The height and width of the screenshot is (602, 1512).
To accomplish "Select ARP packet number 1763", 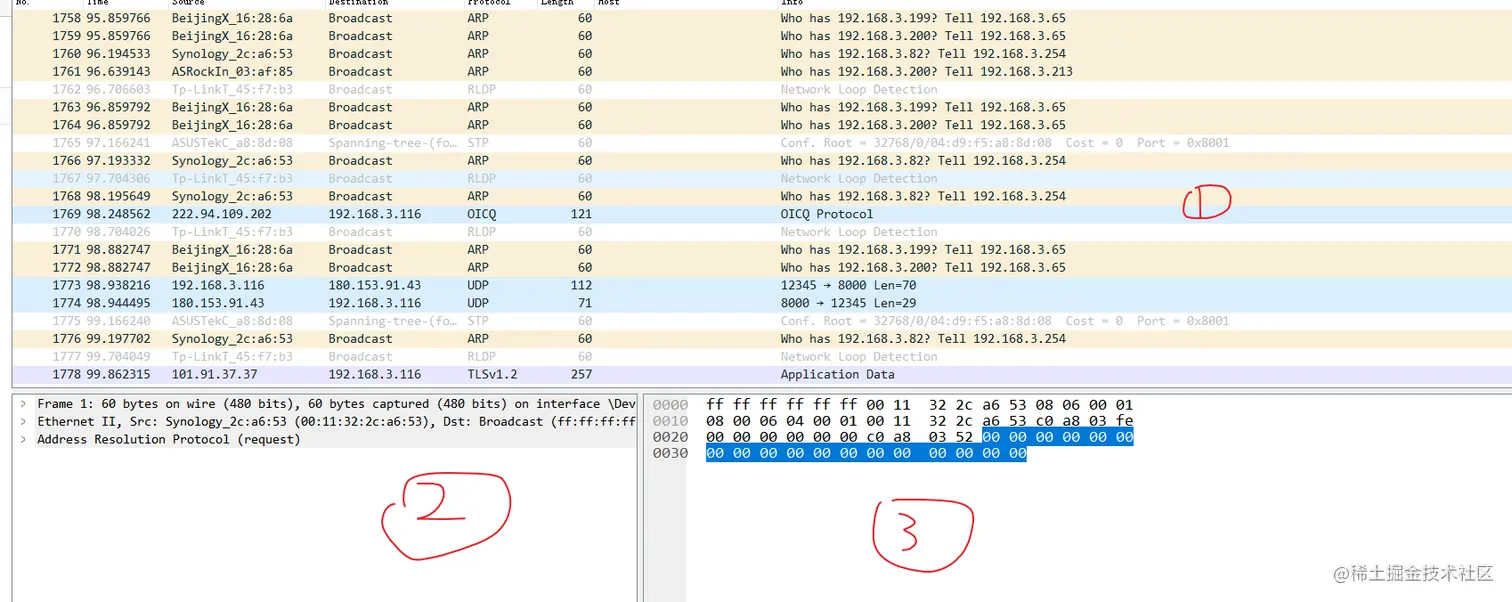I will pyautogui.click(x=761, y=107).
